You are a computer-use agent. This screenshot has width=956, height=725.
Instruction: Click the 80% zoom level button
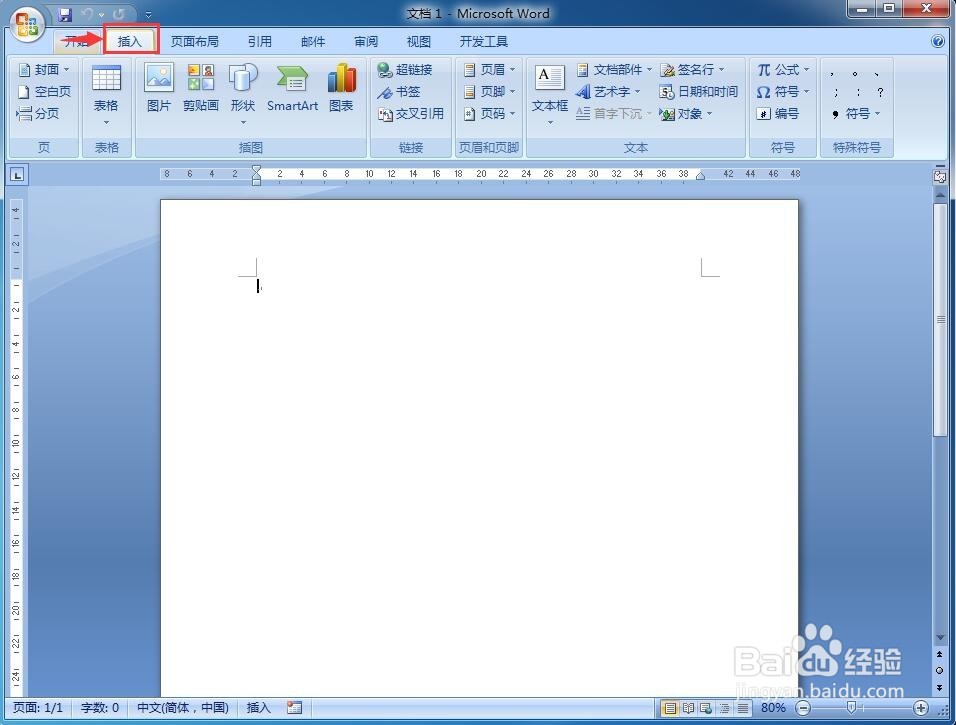pyautogui.click(x=773, y=708)
